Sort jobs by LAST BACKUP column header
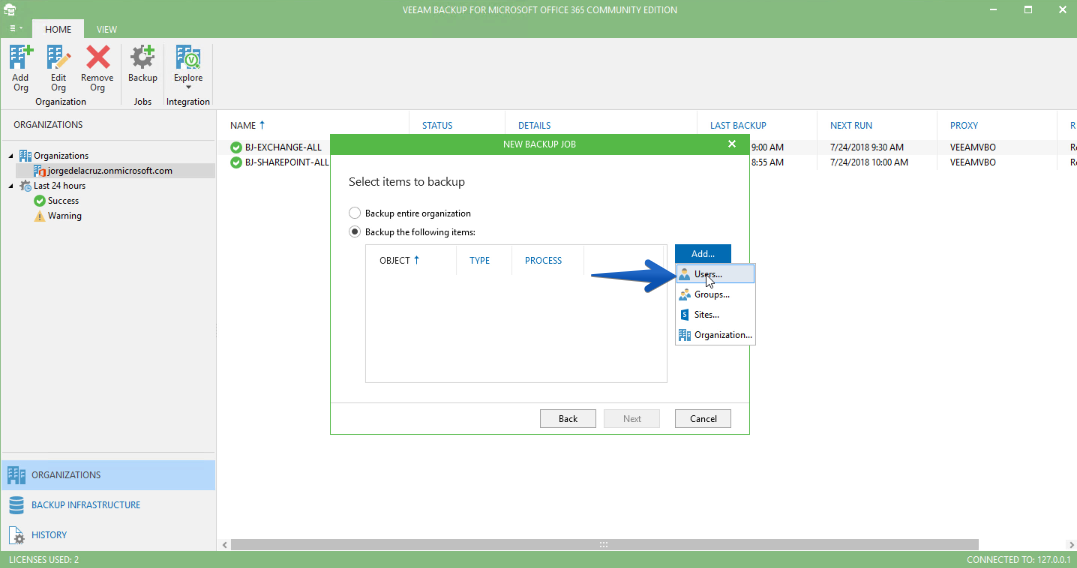The height and width of the screenshot is (568, 1077). pos(738,126)
